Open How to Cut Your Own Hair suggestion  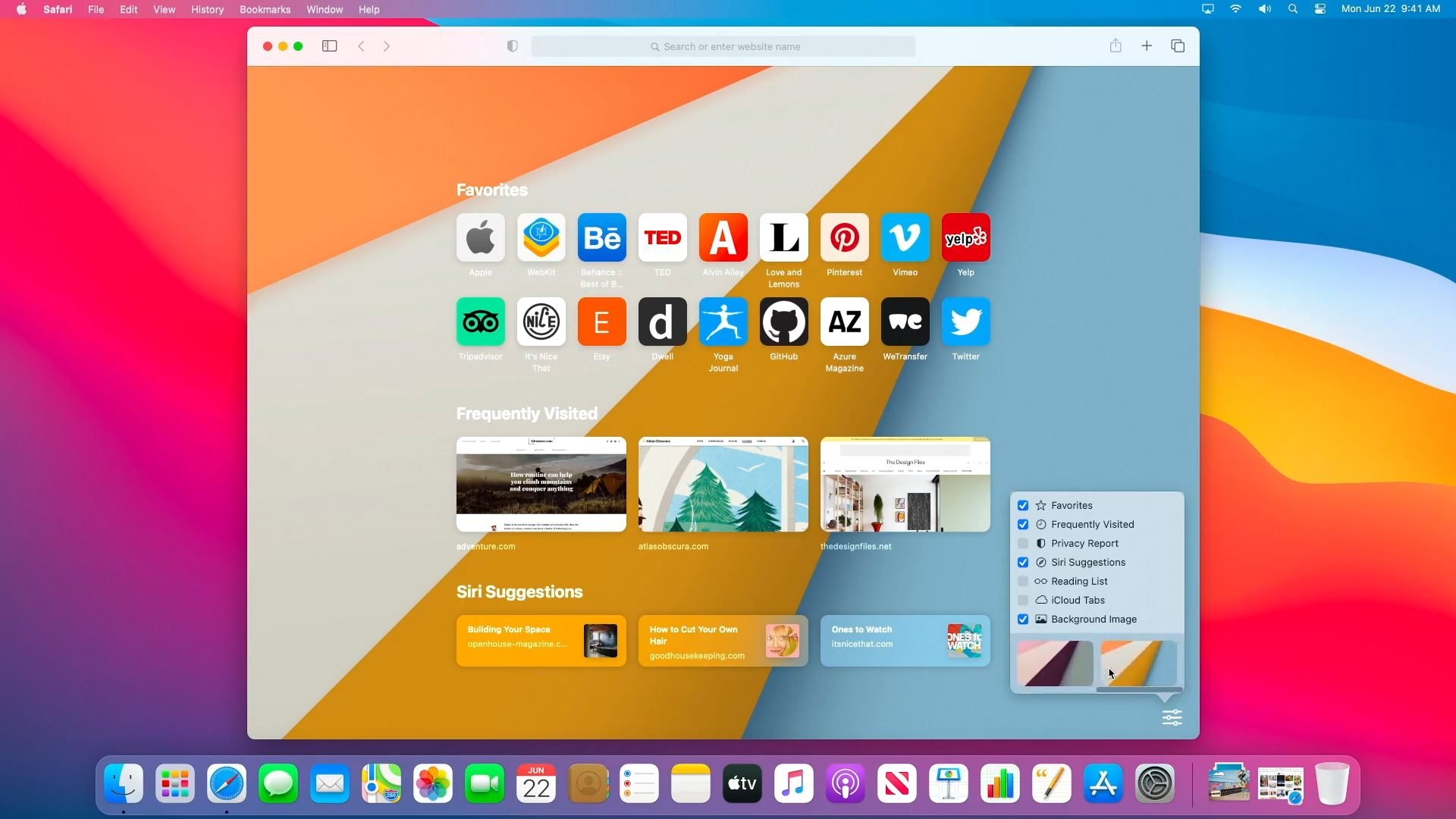[723, 641]
